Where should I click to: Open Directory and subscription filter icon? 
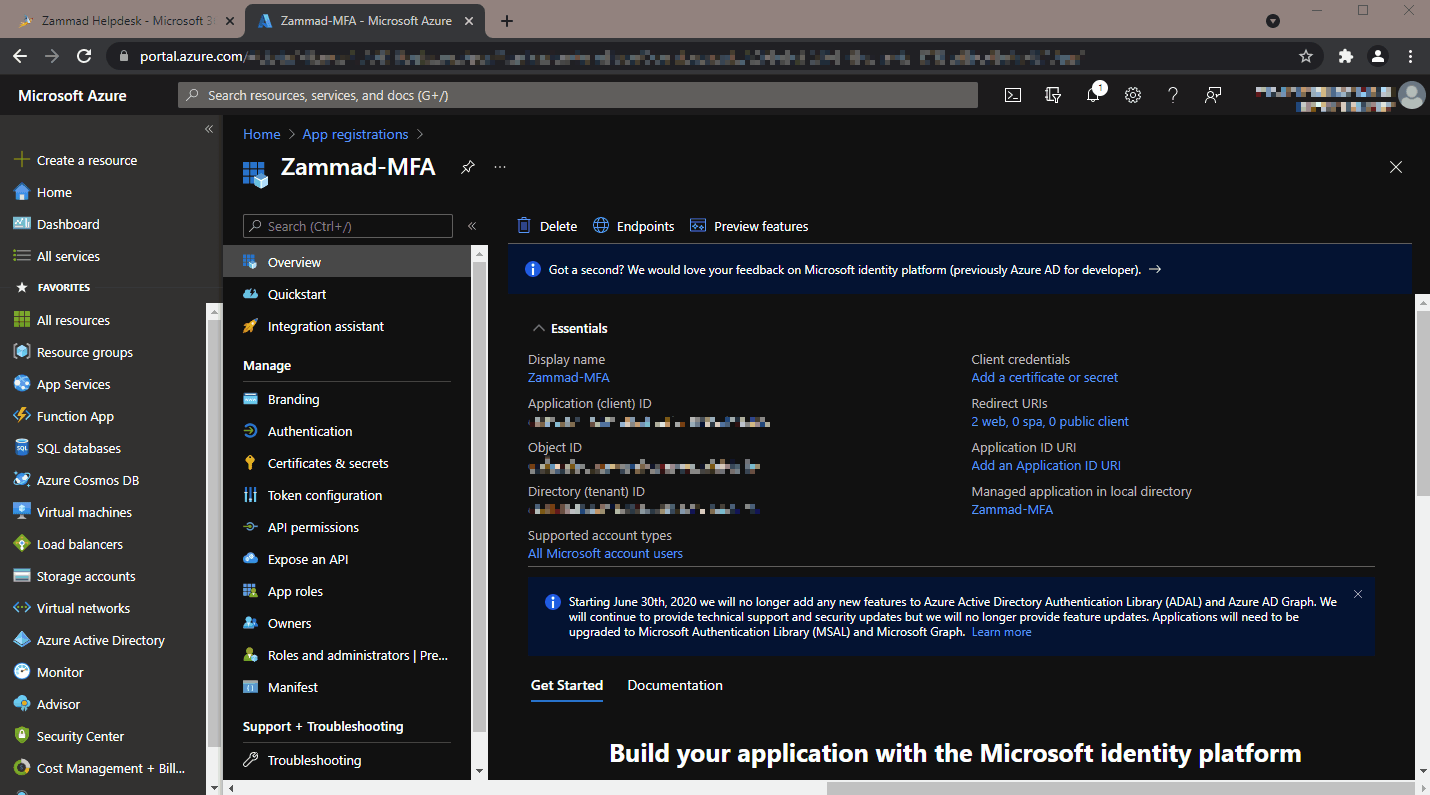(x=1053, y=95)
